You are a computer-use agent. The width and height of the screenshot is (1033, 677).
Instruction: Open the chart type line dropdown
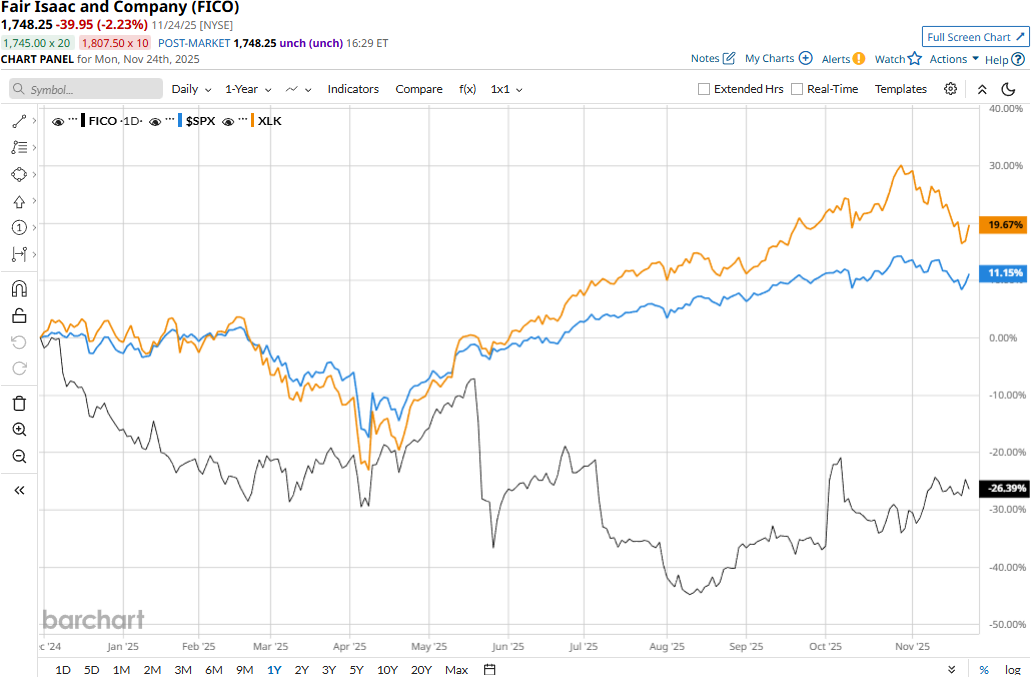click(x=298, y=89)
